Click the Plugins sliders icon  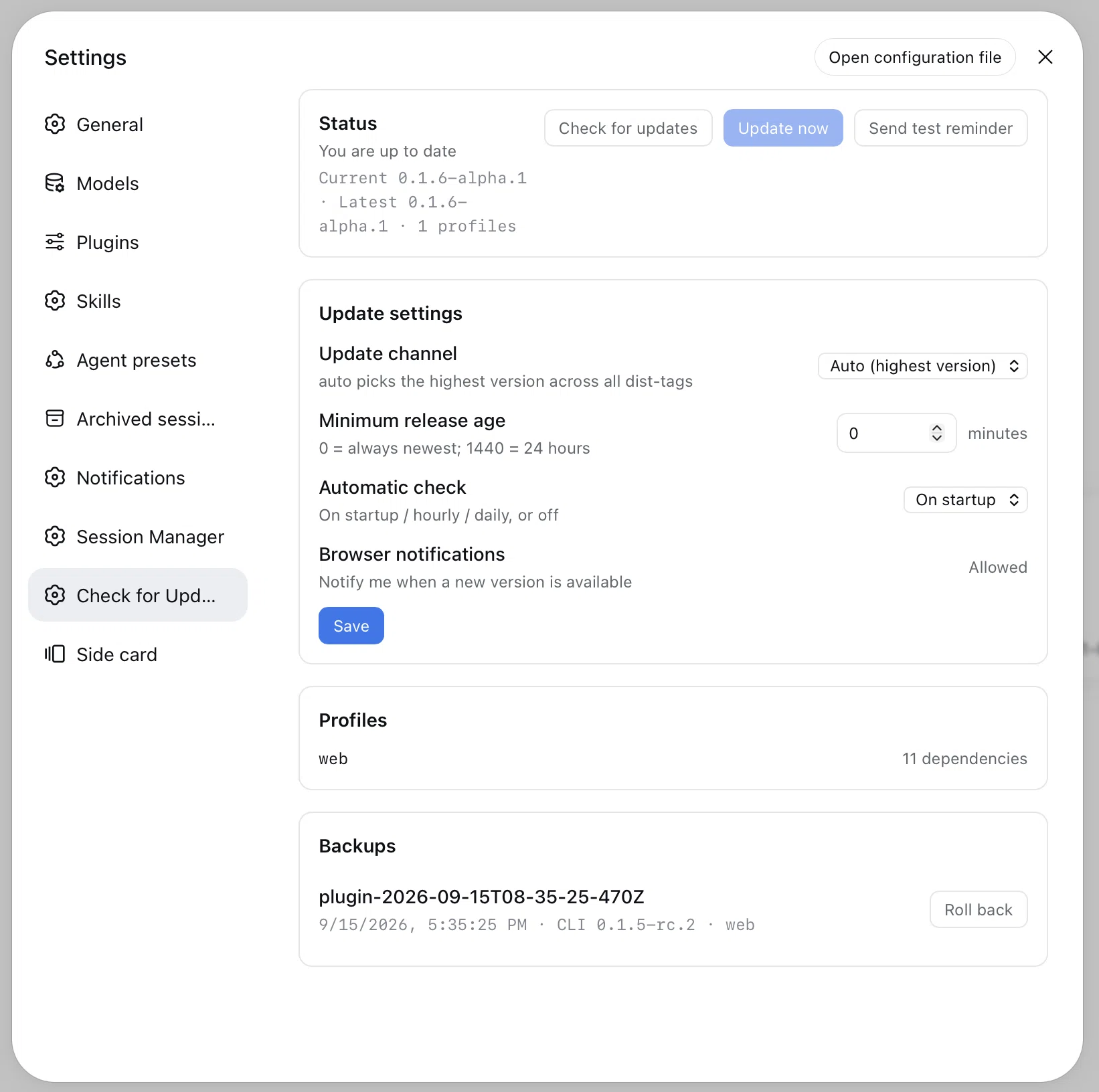pyautogui.click(x=55, y=242)
